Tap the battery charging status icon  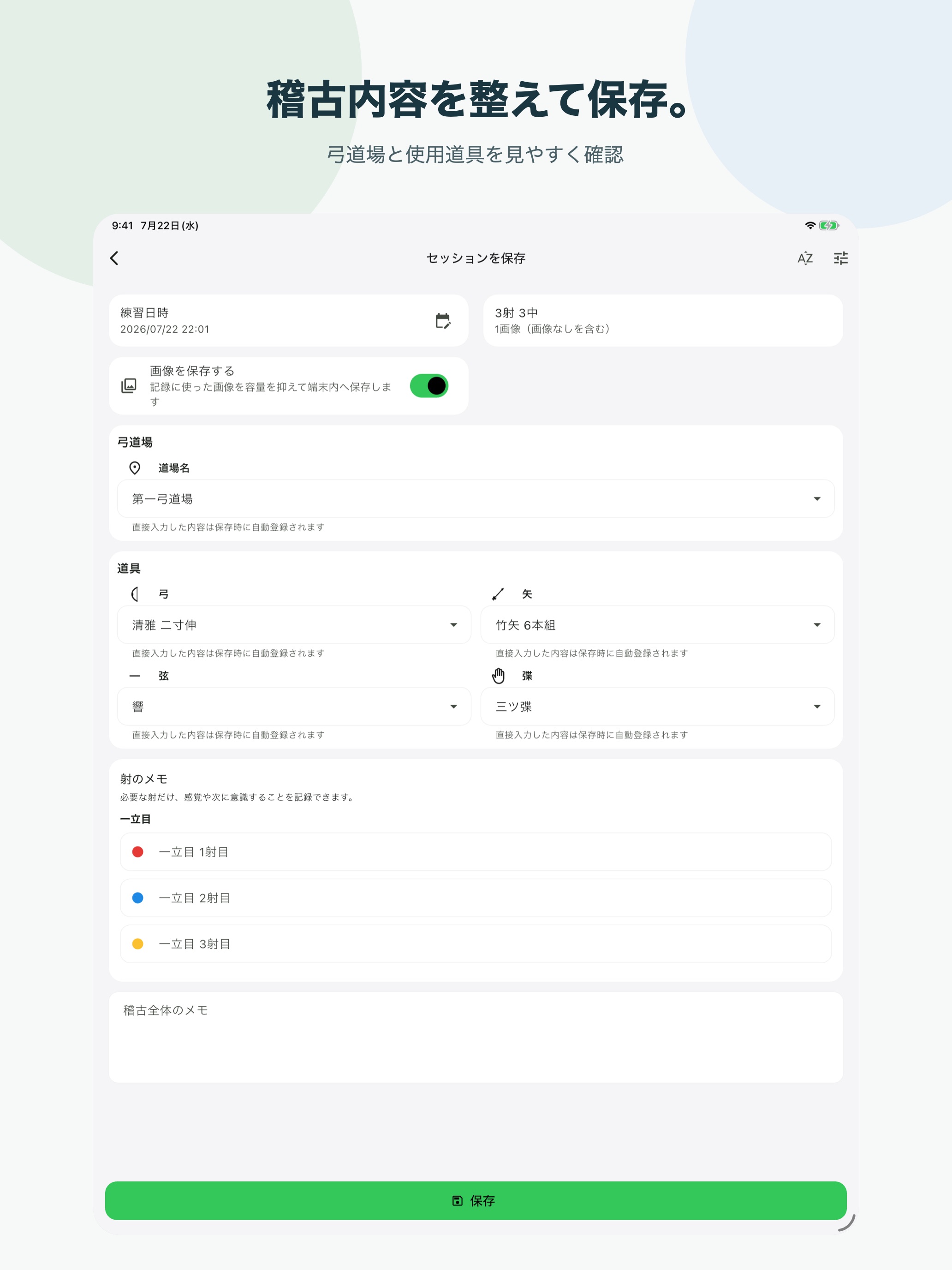point(829,226)
